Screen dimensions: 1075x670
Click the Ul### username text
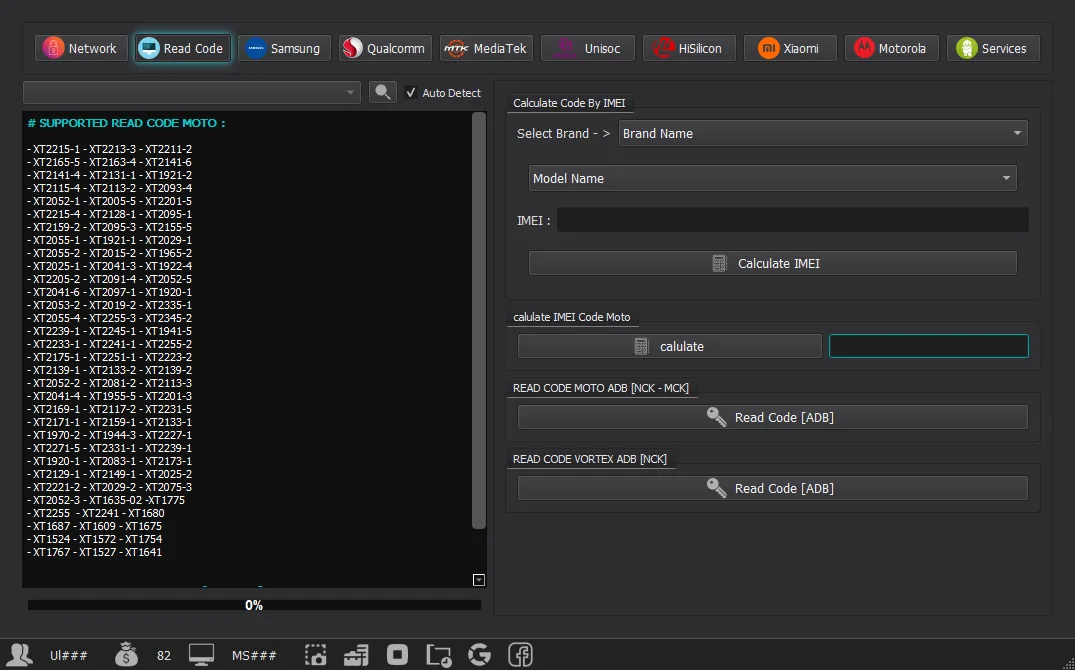click(69, 656)
